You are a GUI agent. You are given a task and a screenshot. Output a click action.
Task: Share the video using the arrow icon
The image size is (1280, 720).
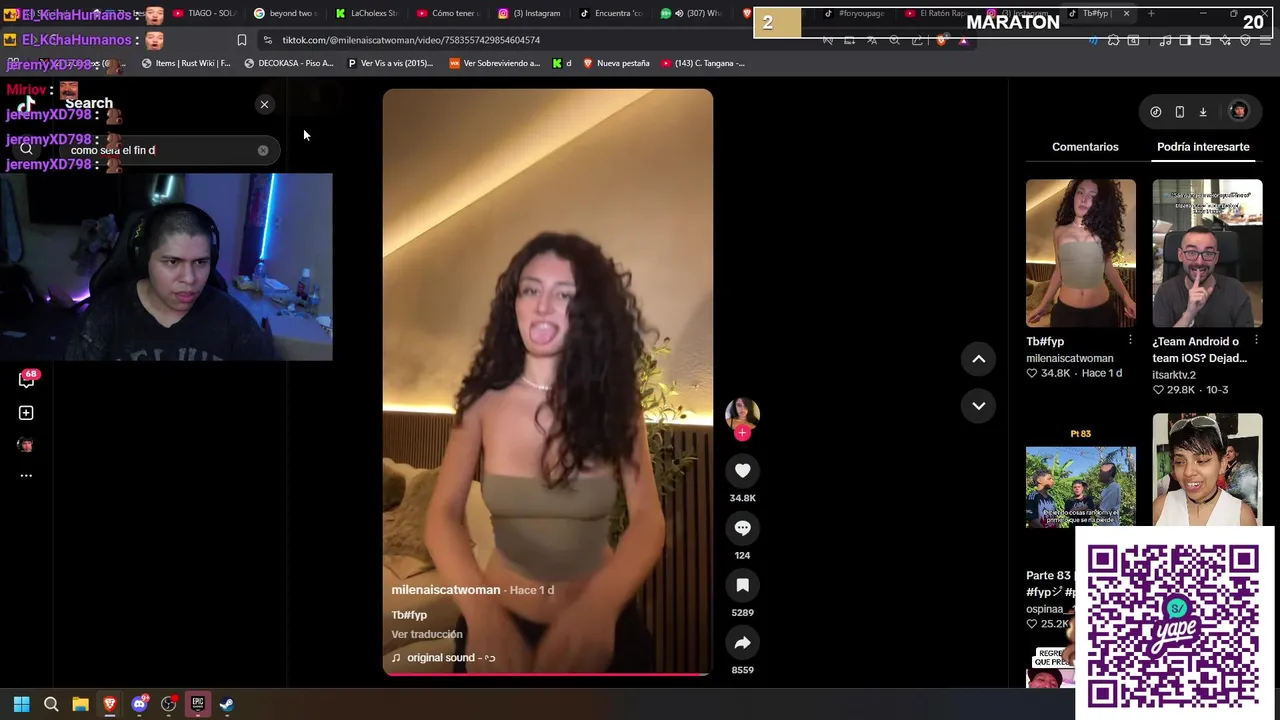pos(742,643)
